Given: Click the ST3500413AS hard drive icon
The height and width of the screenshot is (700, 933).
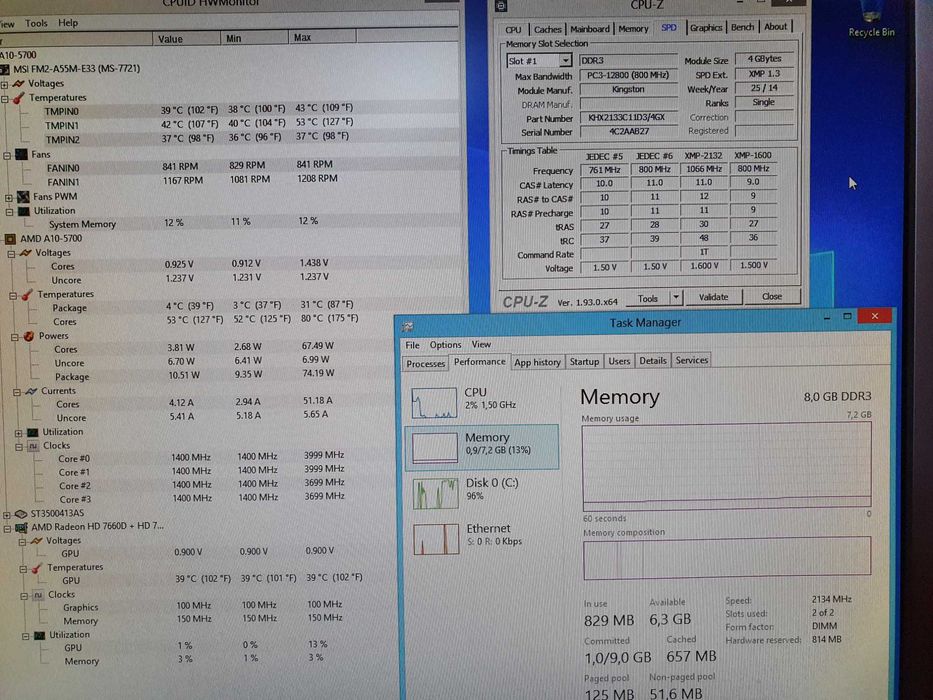Looking at the screenshot, I should (20, 514).
